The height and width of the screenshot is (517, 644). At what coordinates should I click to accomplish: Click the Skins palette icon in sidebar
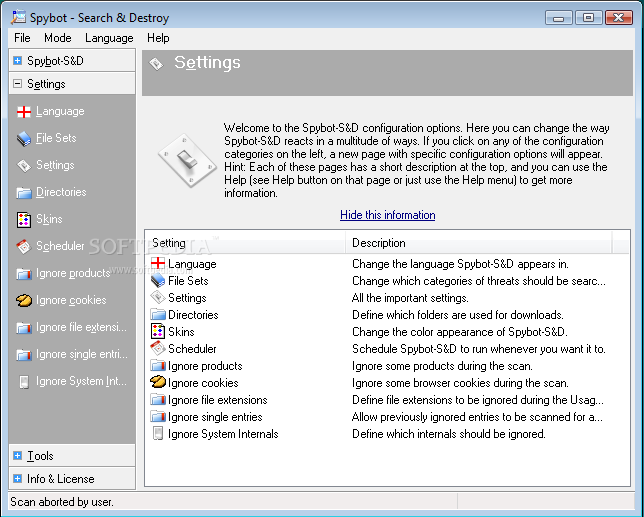24,220
